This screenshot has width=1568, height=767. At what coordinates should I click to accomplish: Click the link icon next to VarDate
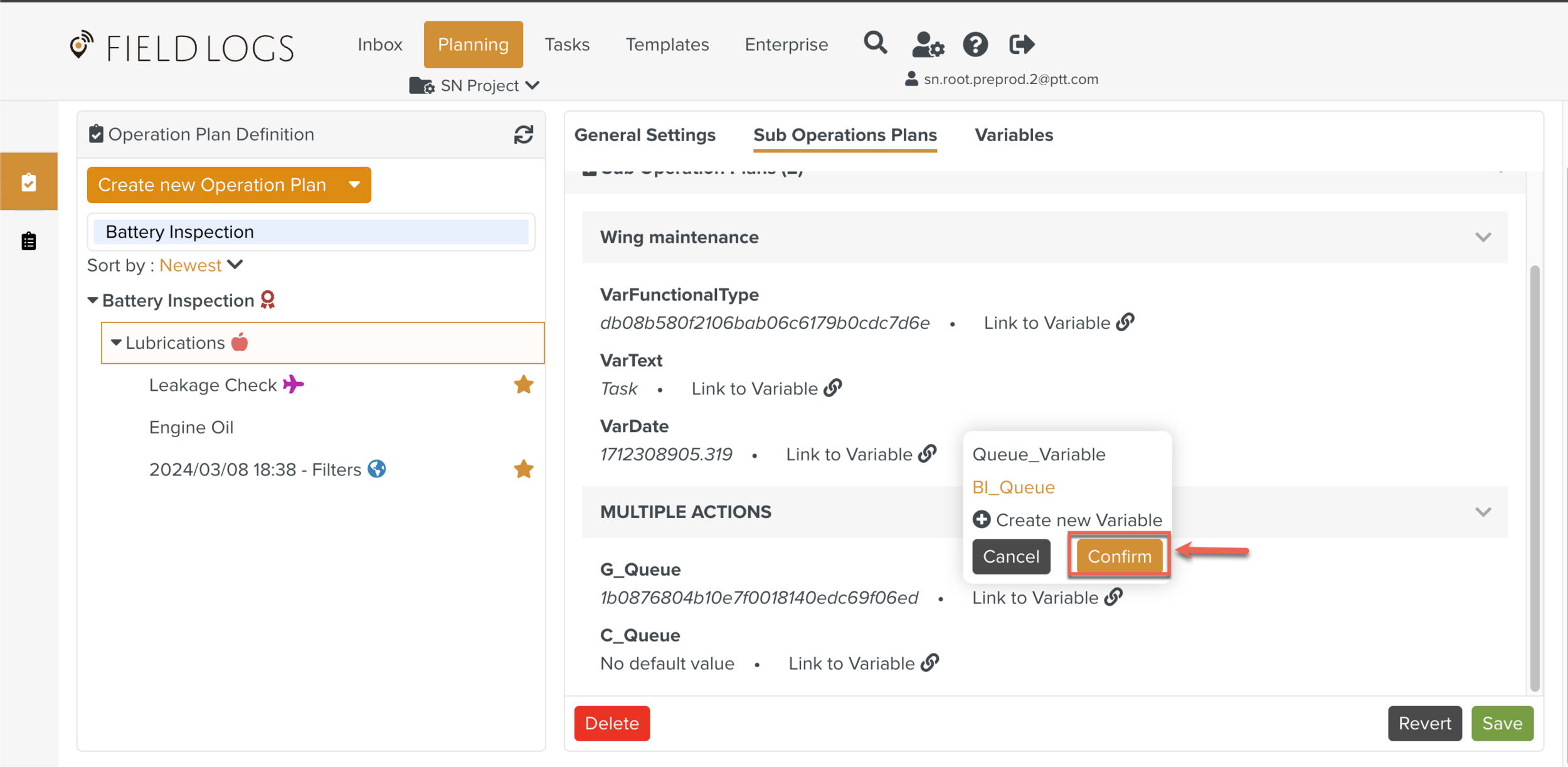click(927, 454)
